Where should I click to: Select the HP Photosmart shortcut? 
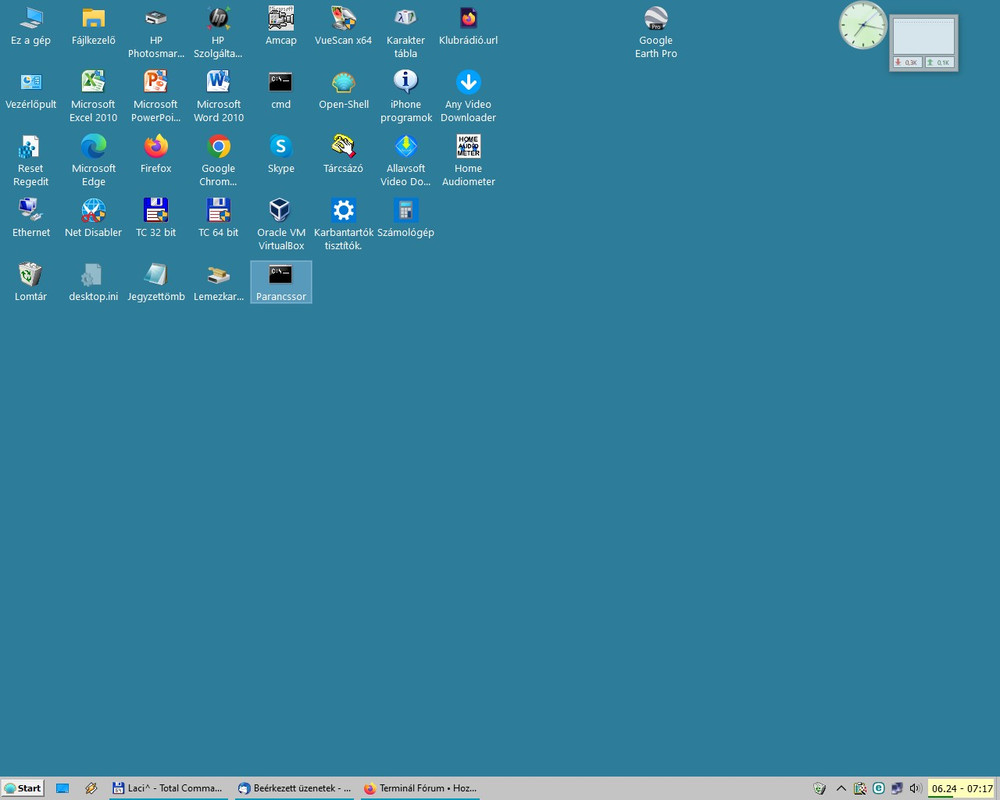coord(156,33)
